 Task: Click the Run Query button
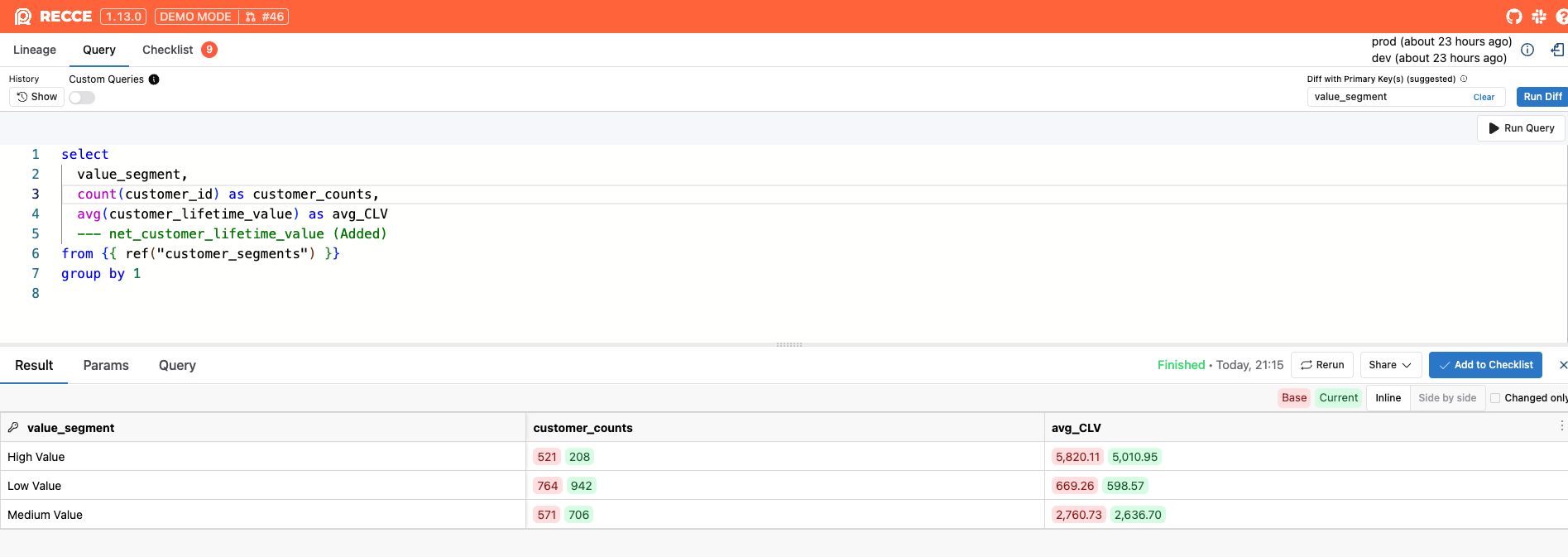click(x=1521, y=128)
